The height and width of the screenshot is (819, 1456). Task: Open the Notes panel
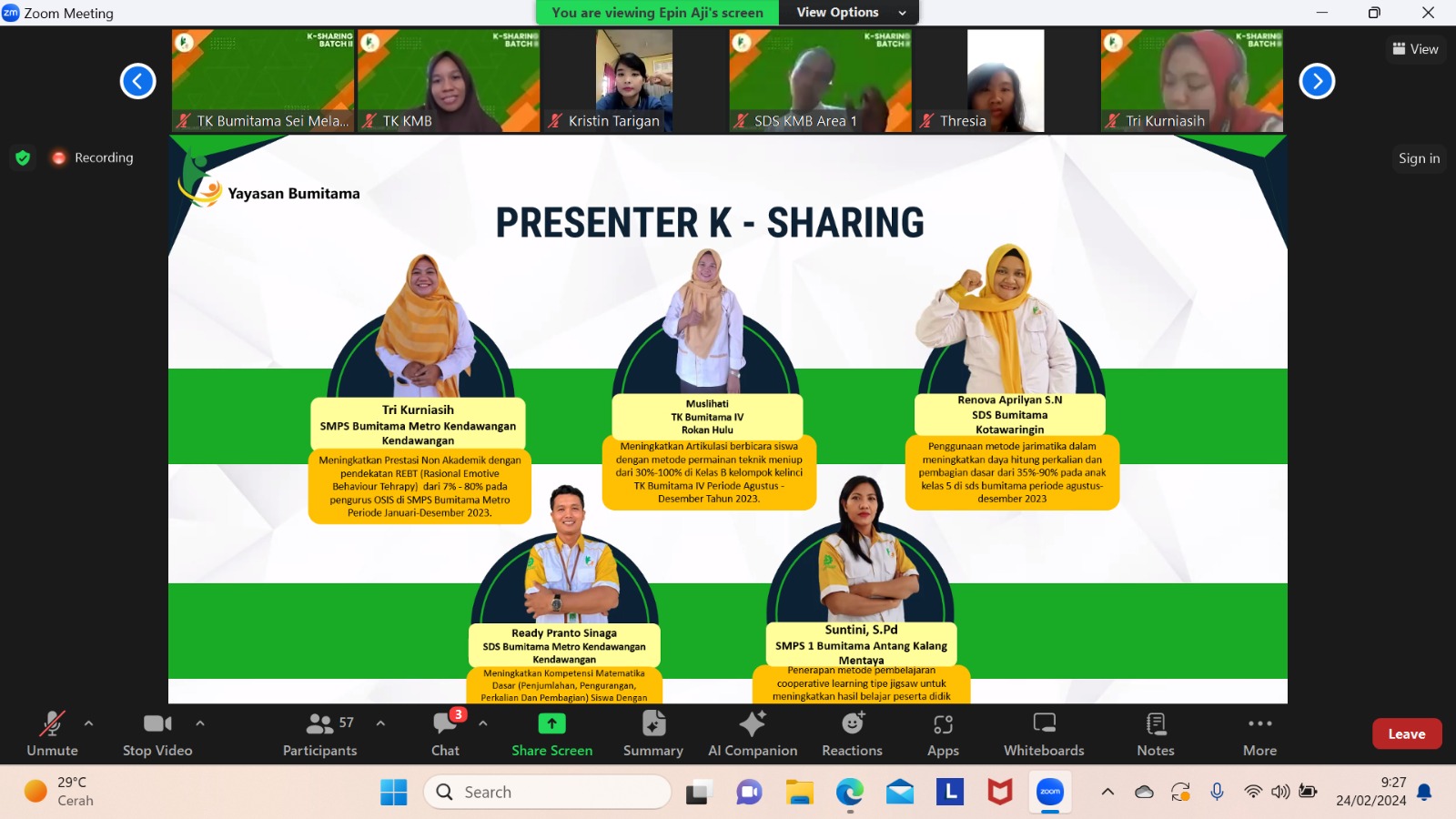pos(1155,733)
